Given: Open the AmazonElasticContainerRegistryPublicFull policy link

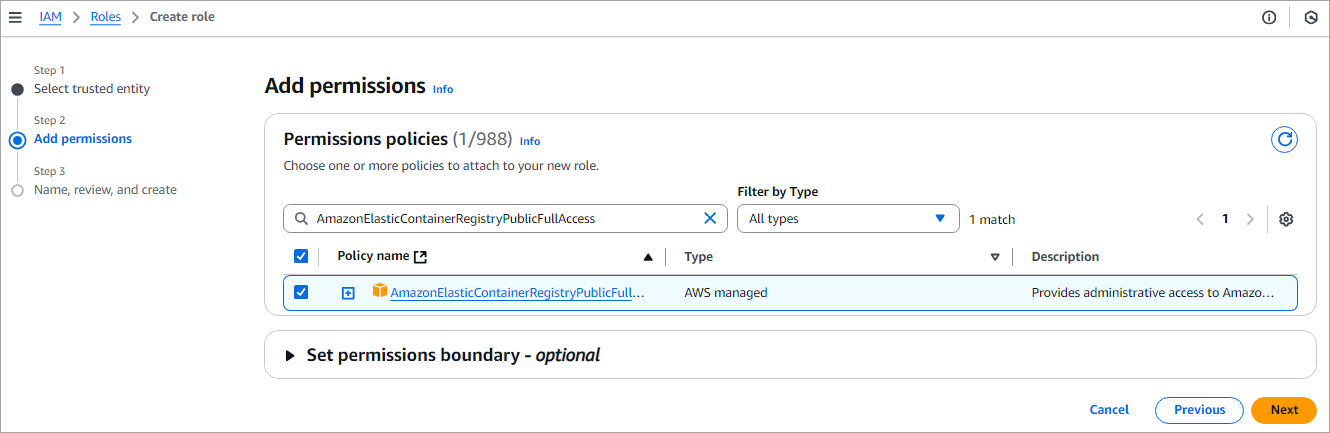Looking at the screenshot, I should [x=517, y=293].
